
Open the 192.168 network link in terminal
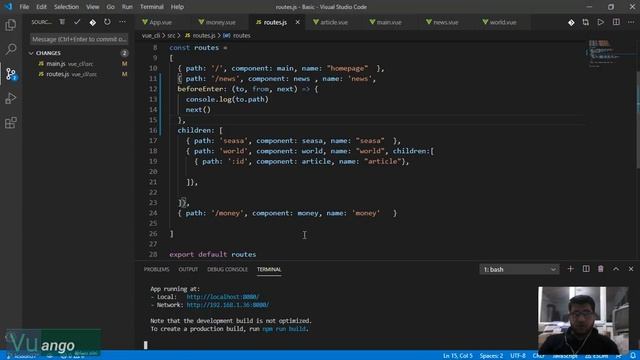[x=228, y=305]
